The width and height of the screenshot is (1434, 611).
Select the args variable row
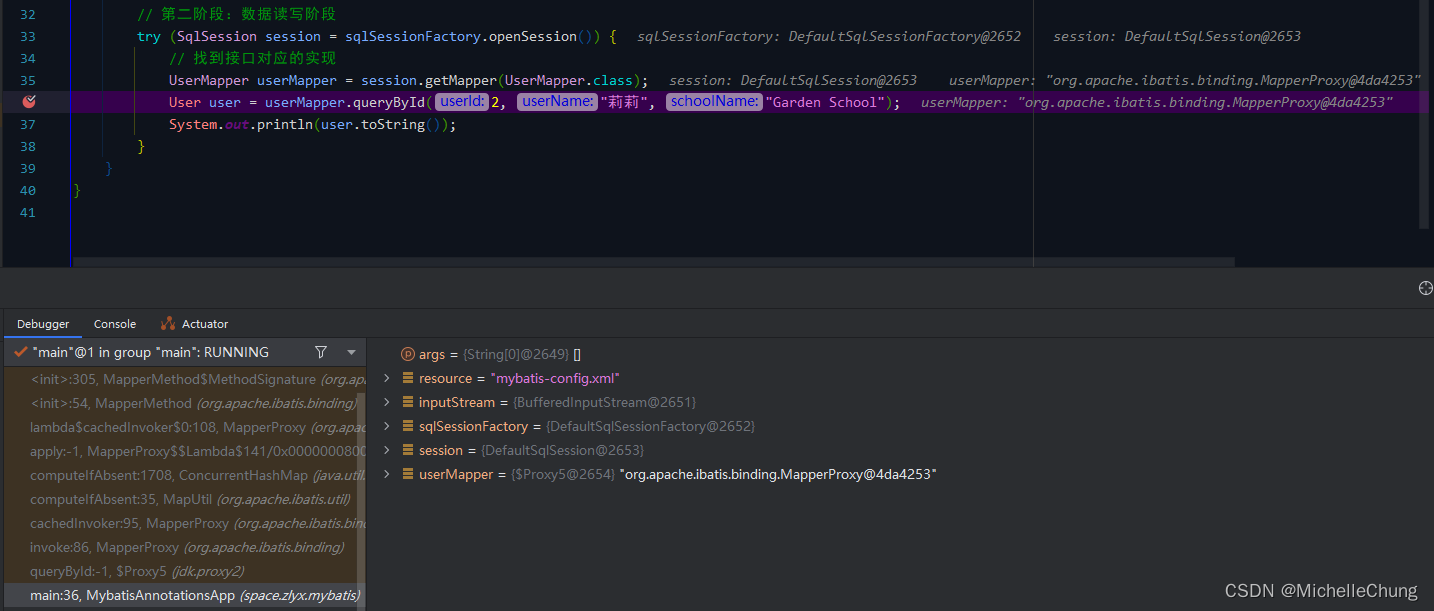[900, 354]
